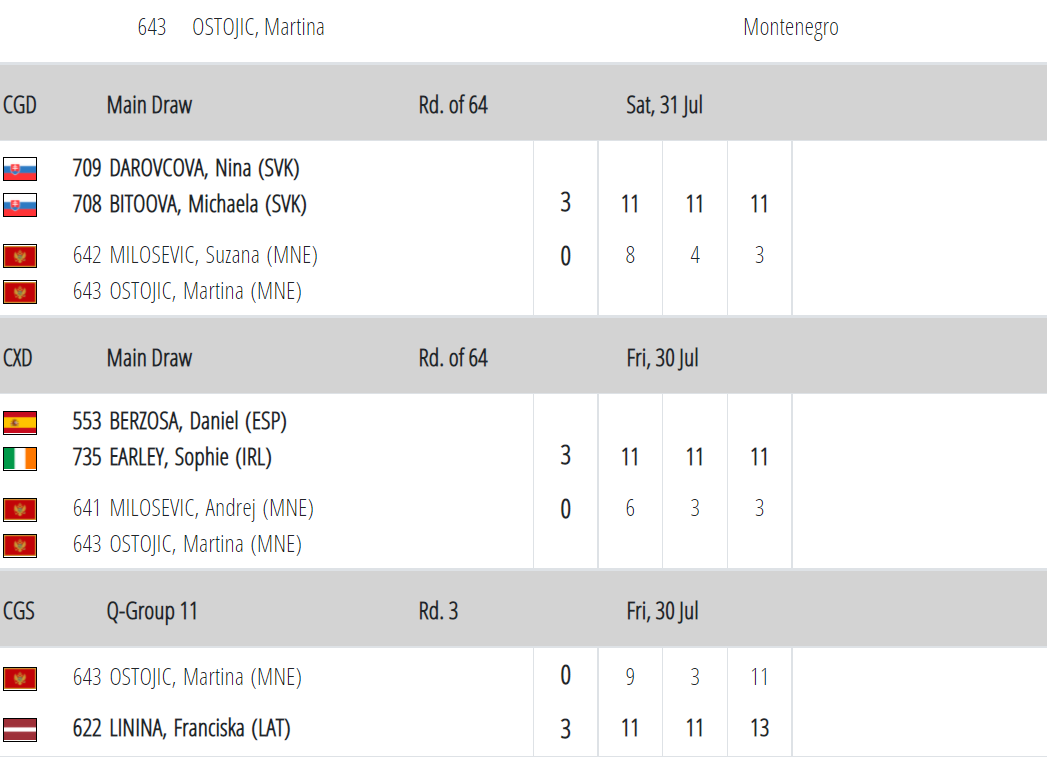The height and width of the screenshot is (757, 1047).
Task: Click the Montenegro flag beside MILOSEVIC, Andrej
Action: [20, 509]
